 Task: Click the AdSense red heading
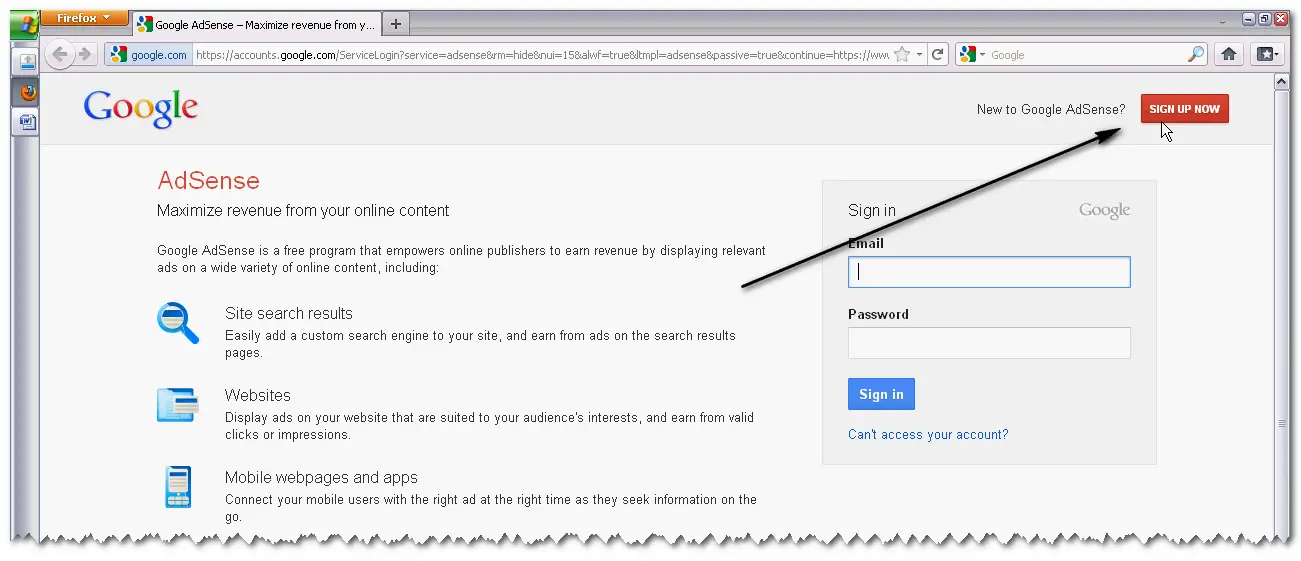(208, 181)
